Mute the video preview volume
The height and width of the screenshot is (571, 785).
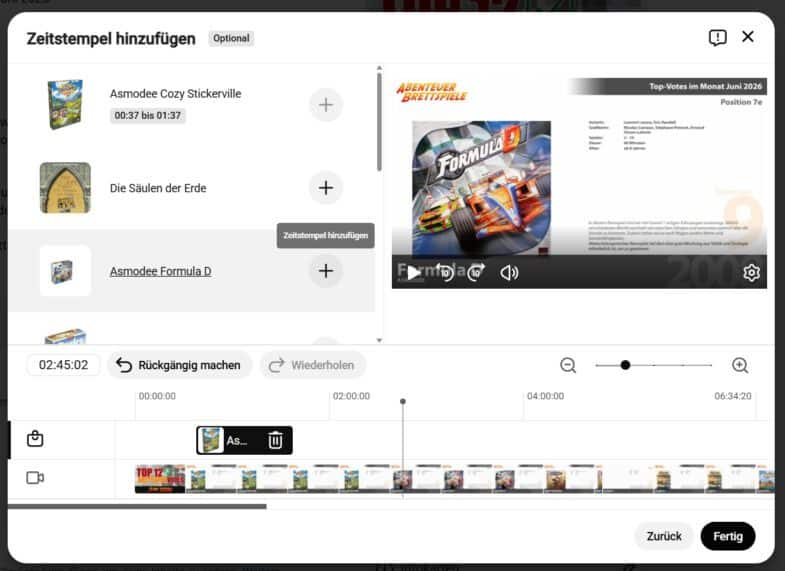(509, 273)
